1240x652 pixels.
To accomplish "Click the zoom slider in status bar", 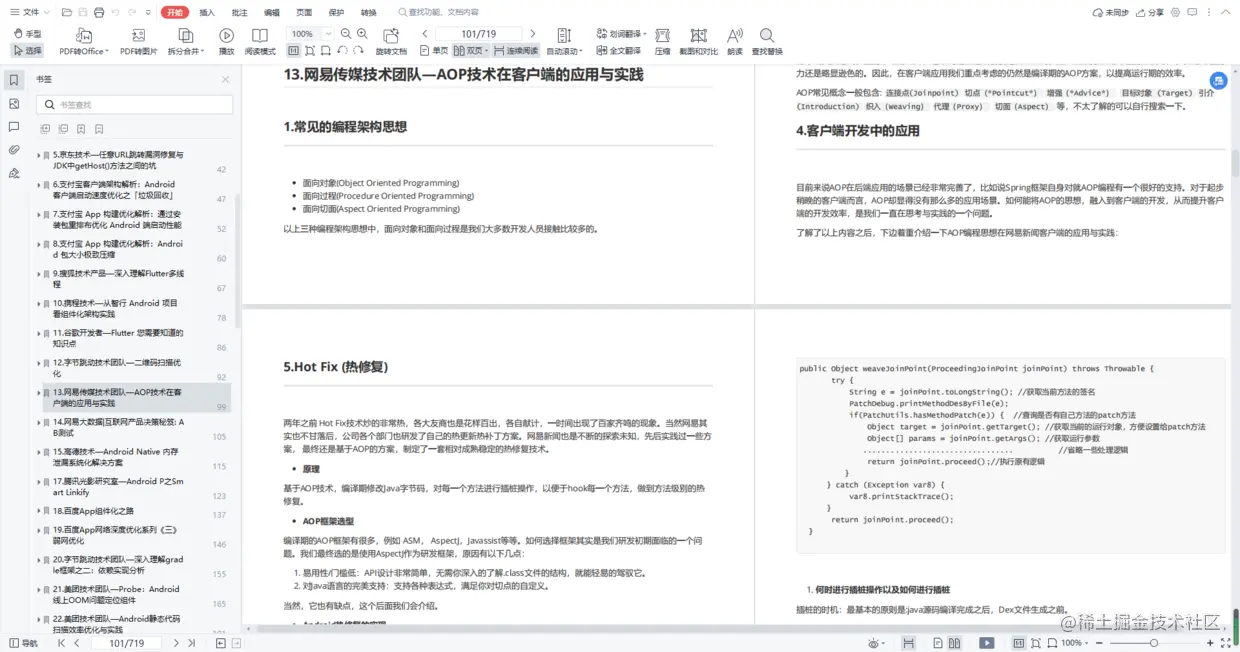I will (1153, 643).
